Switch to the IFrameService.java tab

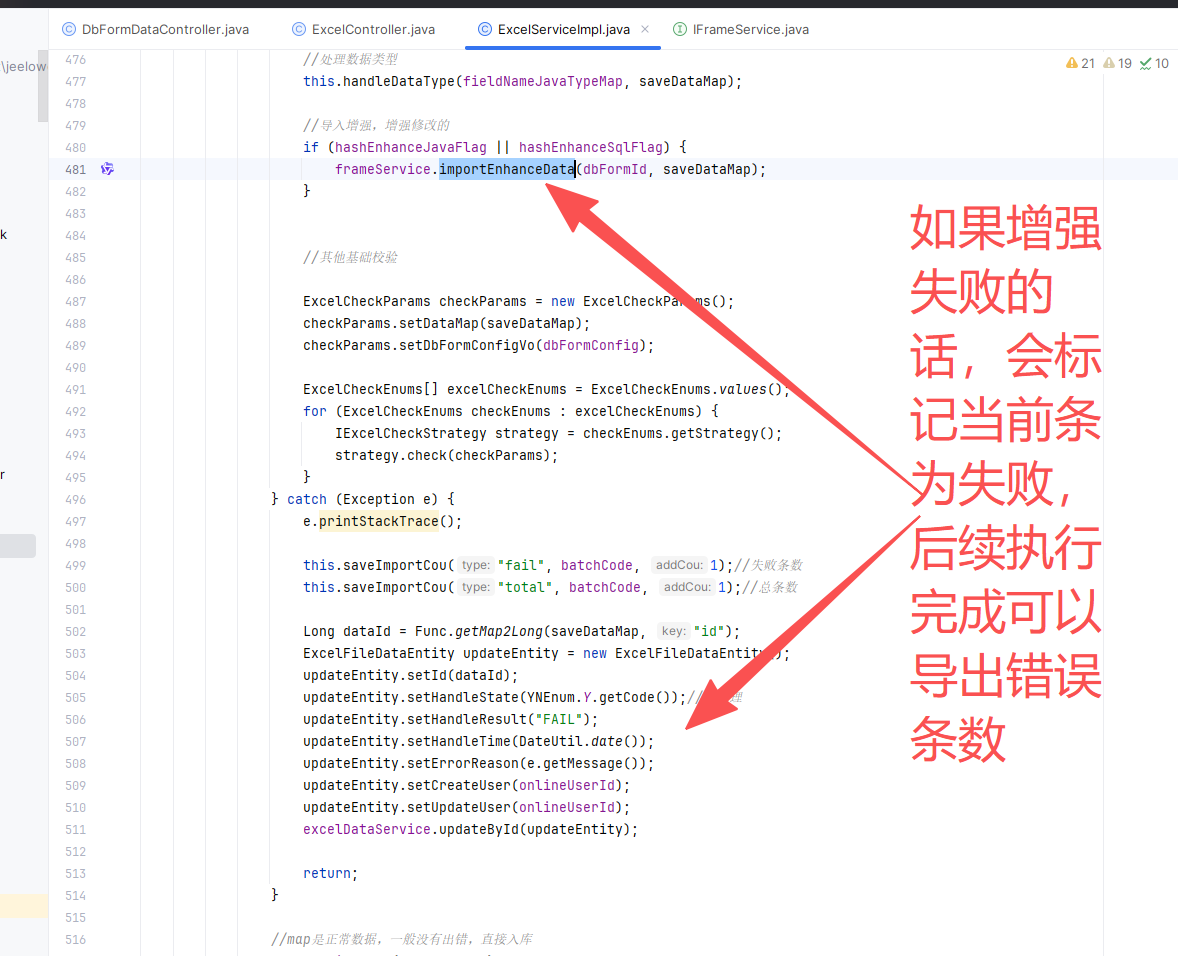click(750, 29)
